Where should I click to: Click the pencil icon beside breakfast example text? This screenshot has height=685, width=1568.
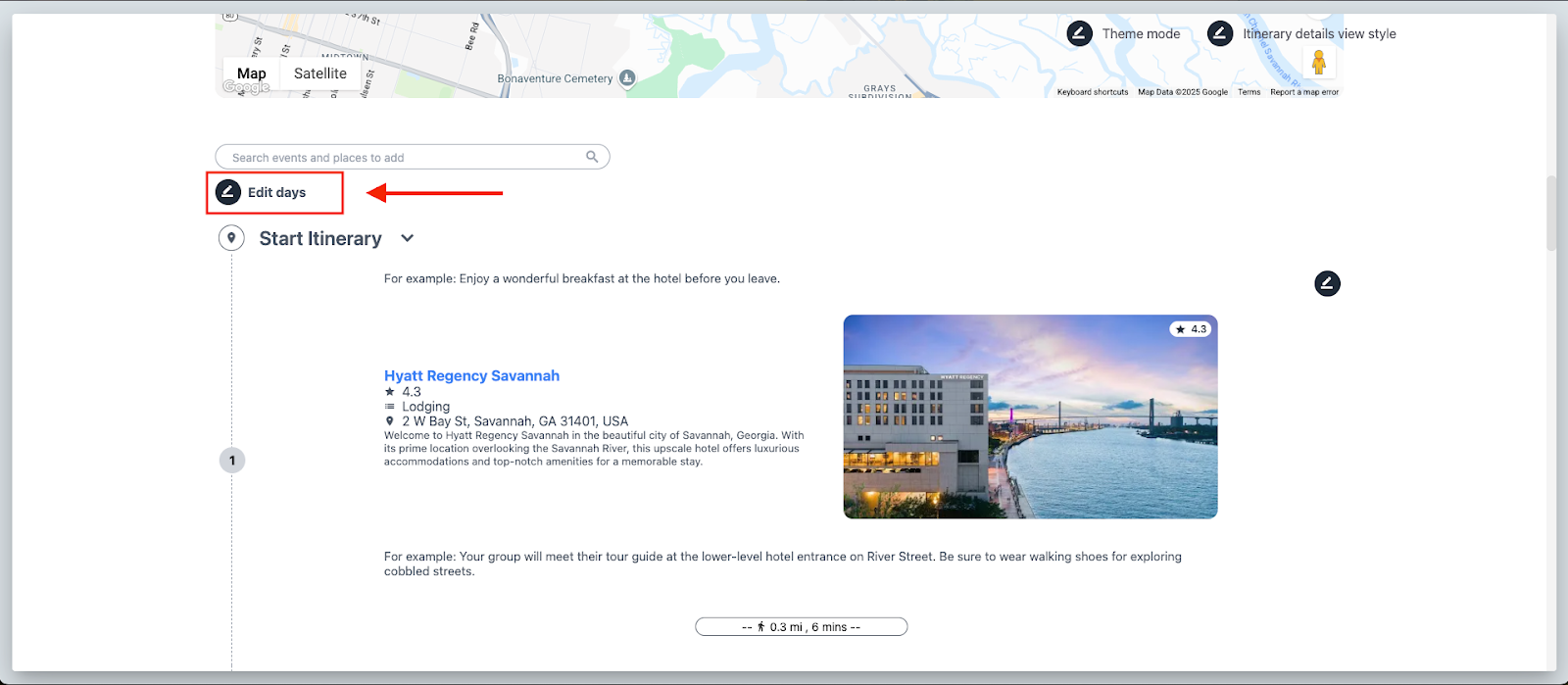[1327, 284]
